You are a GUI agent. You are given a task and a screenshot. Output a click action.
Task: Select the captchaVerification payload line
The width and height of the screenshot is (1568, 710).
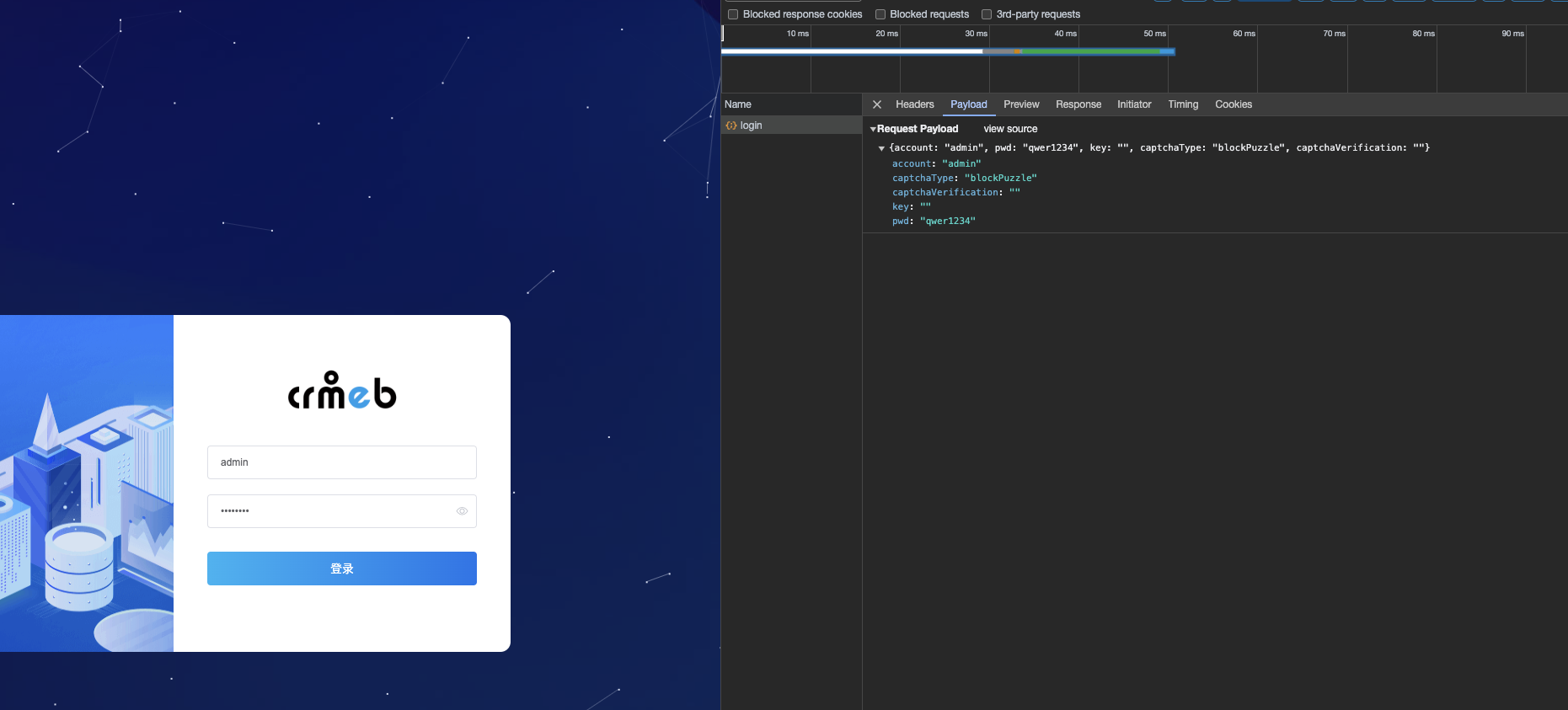point(955,192)
